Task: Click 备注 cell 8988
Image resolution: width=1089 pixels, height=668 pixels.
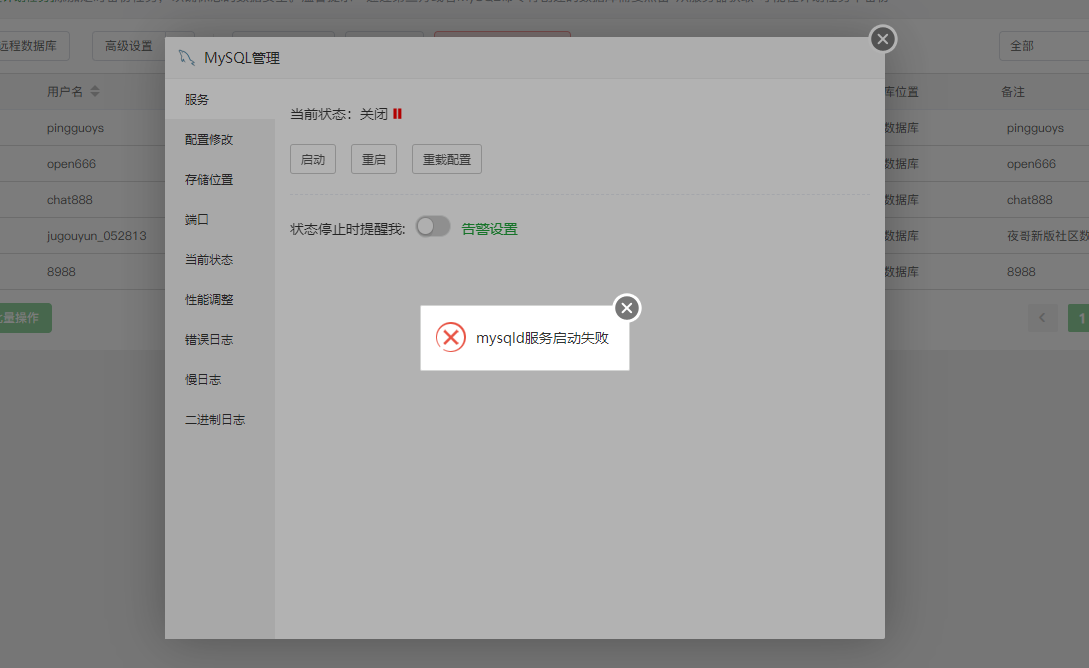Action: (1021, 272)
